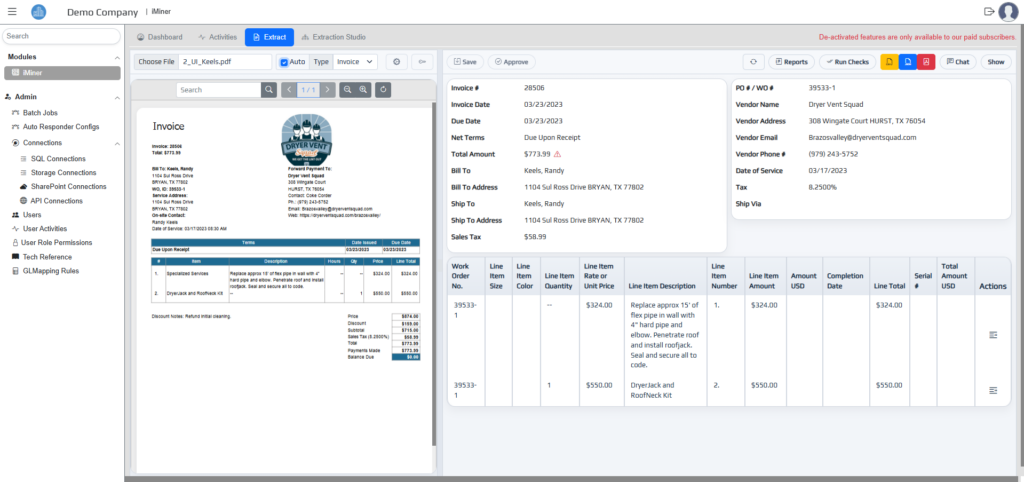This screenshot has width=1024, height=482.
Task: Click the Vendor Phone value (979) 243-5752
Action: [x=833, y=154]
